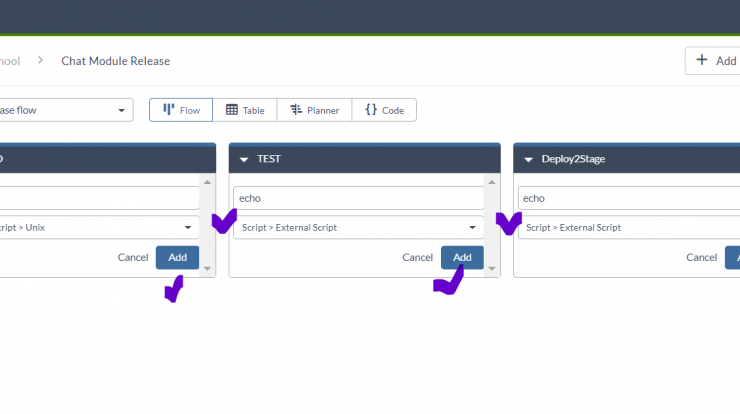Open the Code view tab
Image resolution: width=740 pixels, height=414 pixels.
384,110
